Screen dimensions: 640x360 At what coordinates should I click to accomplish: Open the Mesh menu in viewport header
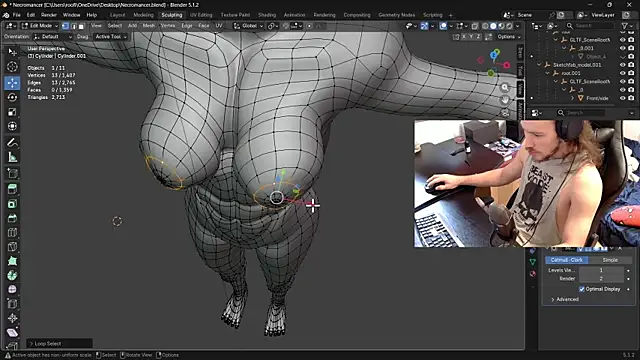[x=149, y=26]
